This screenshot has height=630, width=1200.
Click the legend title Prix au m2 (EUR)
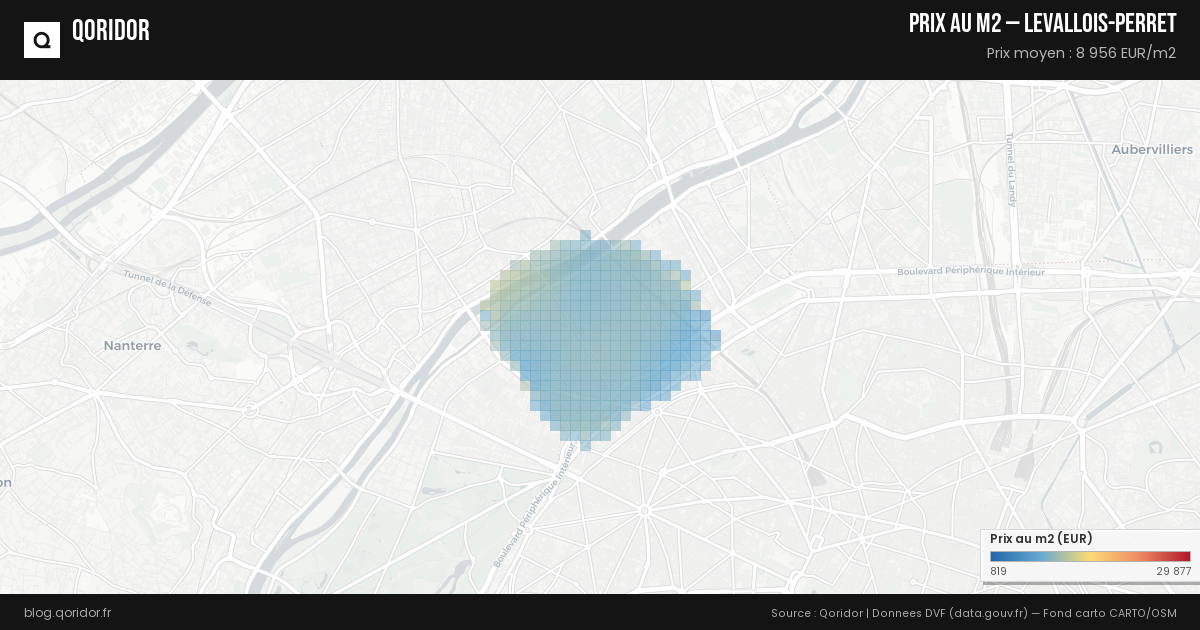[1034, 539]
